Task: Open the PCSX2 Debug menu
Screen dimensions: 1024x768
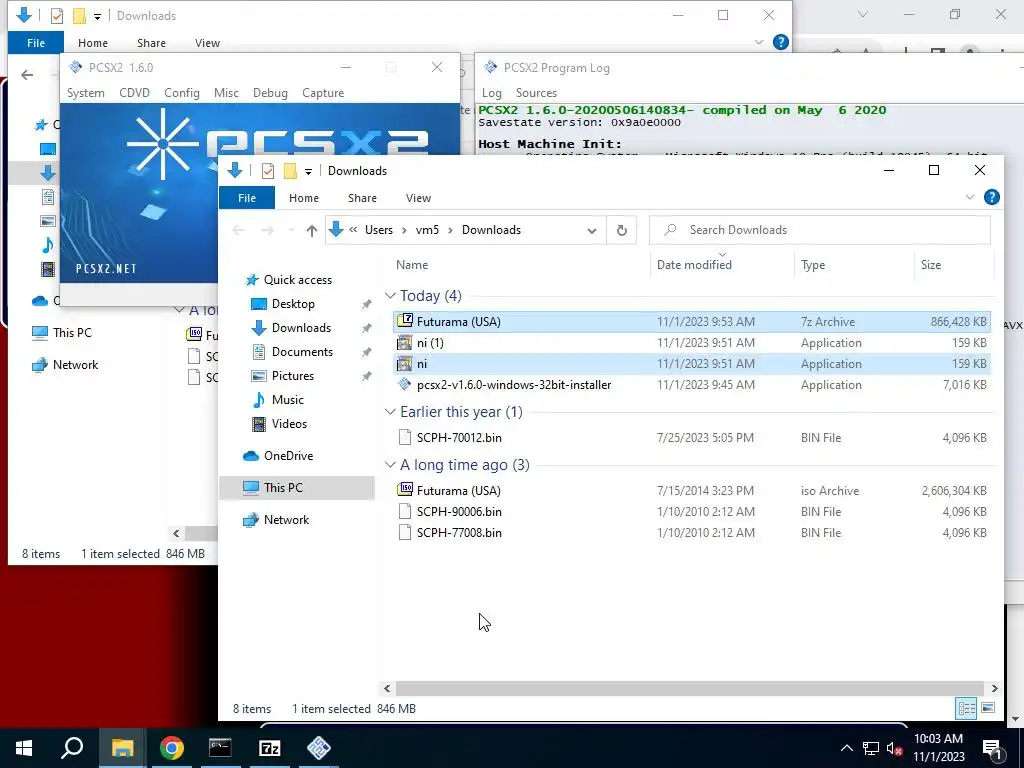Action: click(270, 93)
